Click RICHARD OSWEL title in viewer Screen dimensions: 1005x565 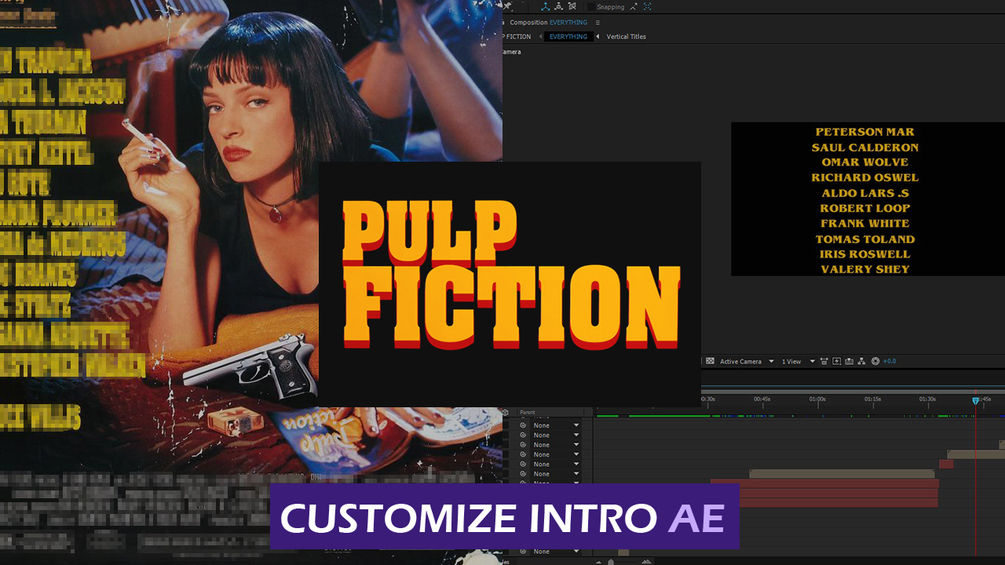click(x=865, y=177)
